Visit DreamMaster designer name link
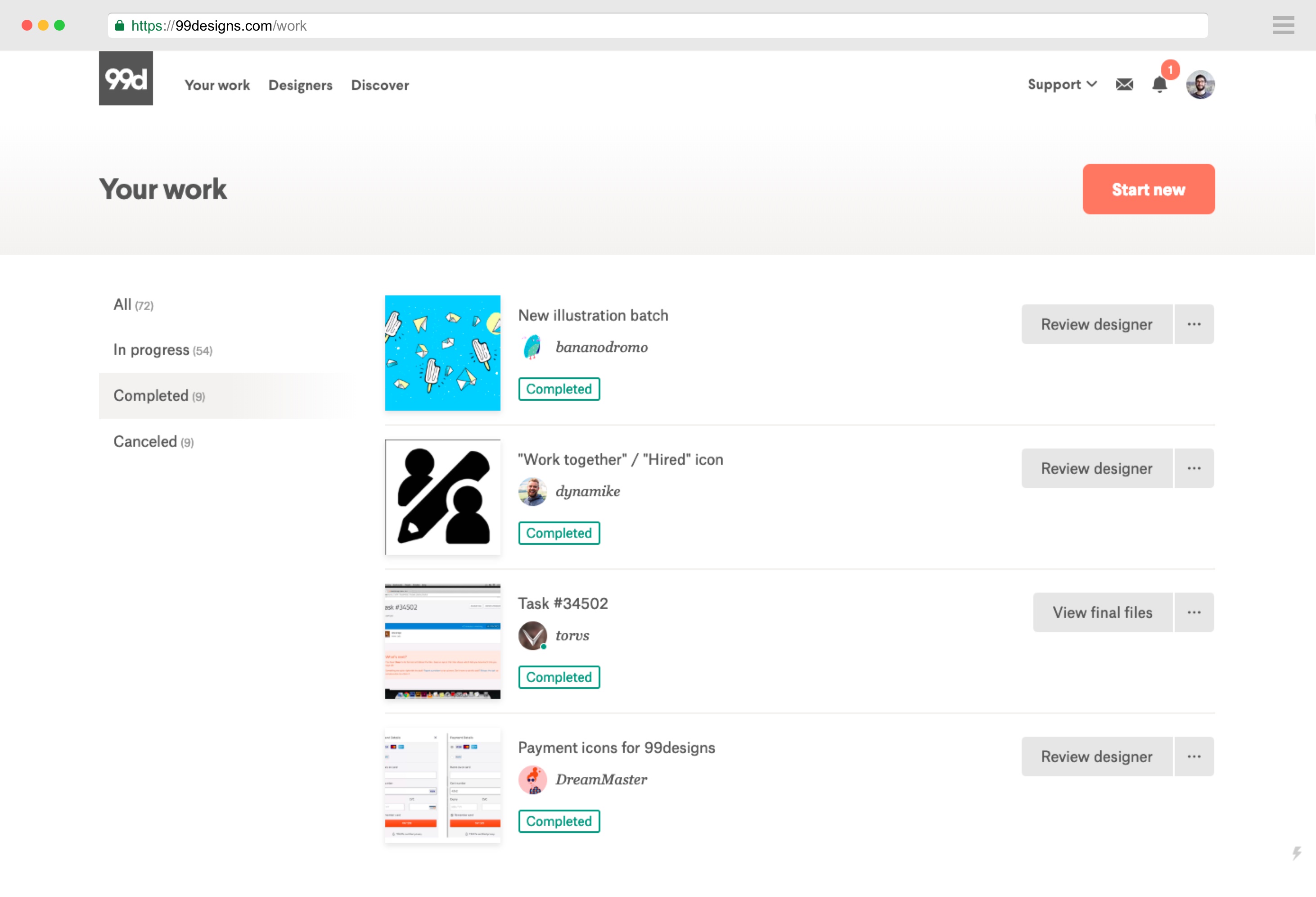Viewport: 1316px width, 897px height. pos(601,780)
